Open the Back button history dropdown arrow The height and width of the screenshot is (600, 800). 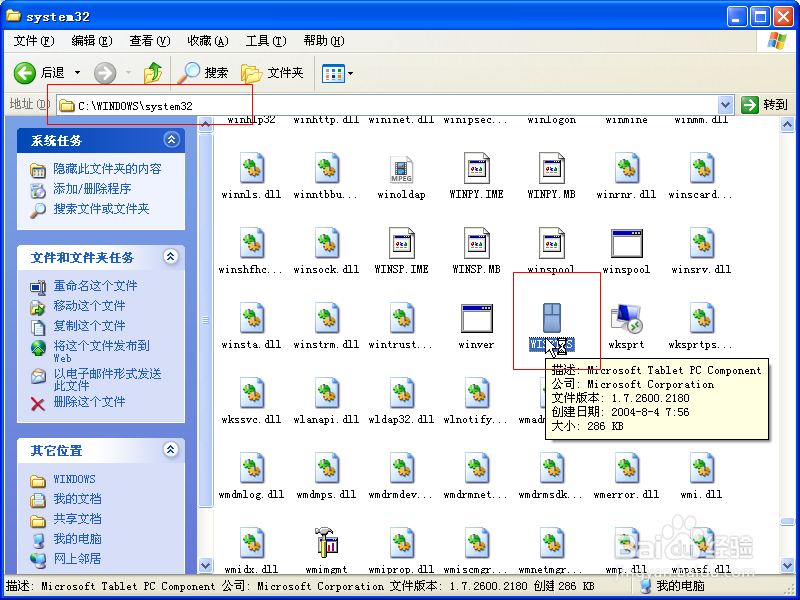77,73
